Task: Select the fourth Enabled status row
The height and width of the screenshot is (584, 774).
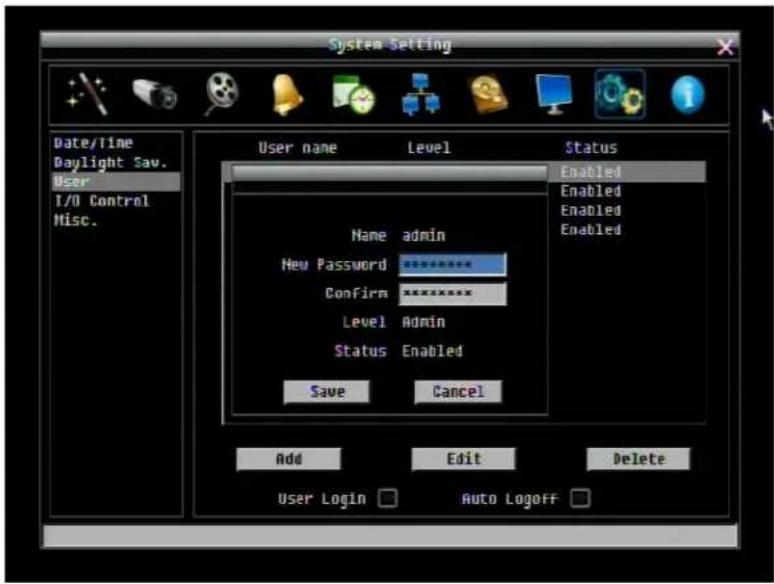Action: [591, 230]
